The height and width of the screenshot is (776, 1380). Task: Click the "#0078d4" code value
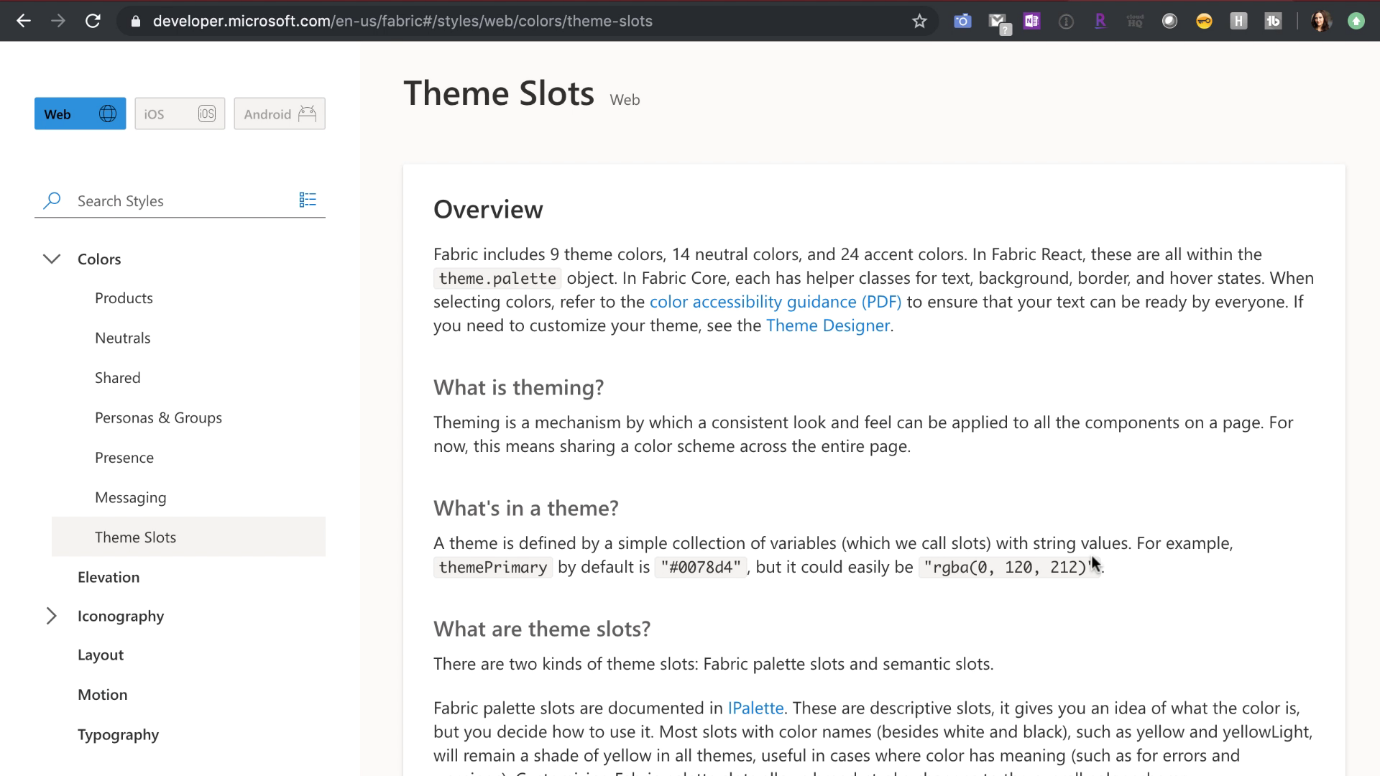701,567
